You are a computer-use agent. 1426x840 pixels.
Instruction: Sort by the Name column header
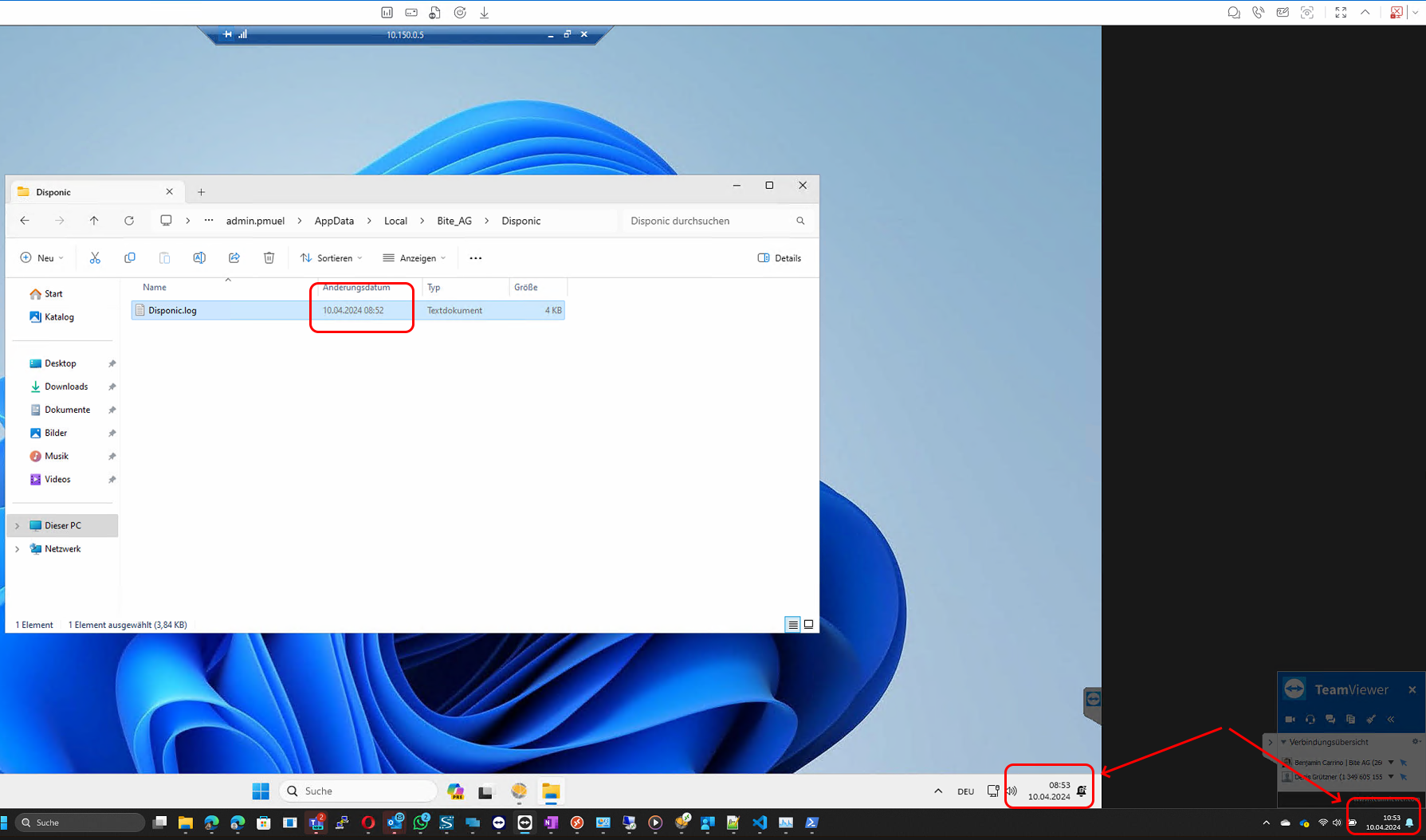tap(154, 287)
